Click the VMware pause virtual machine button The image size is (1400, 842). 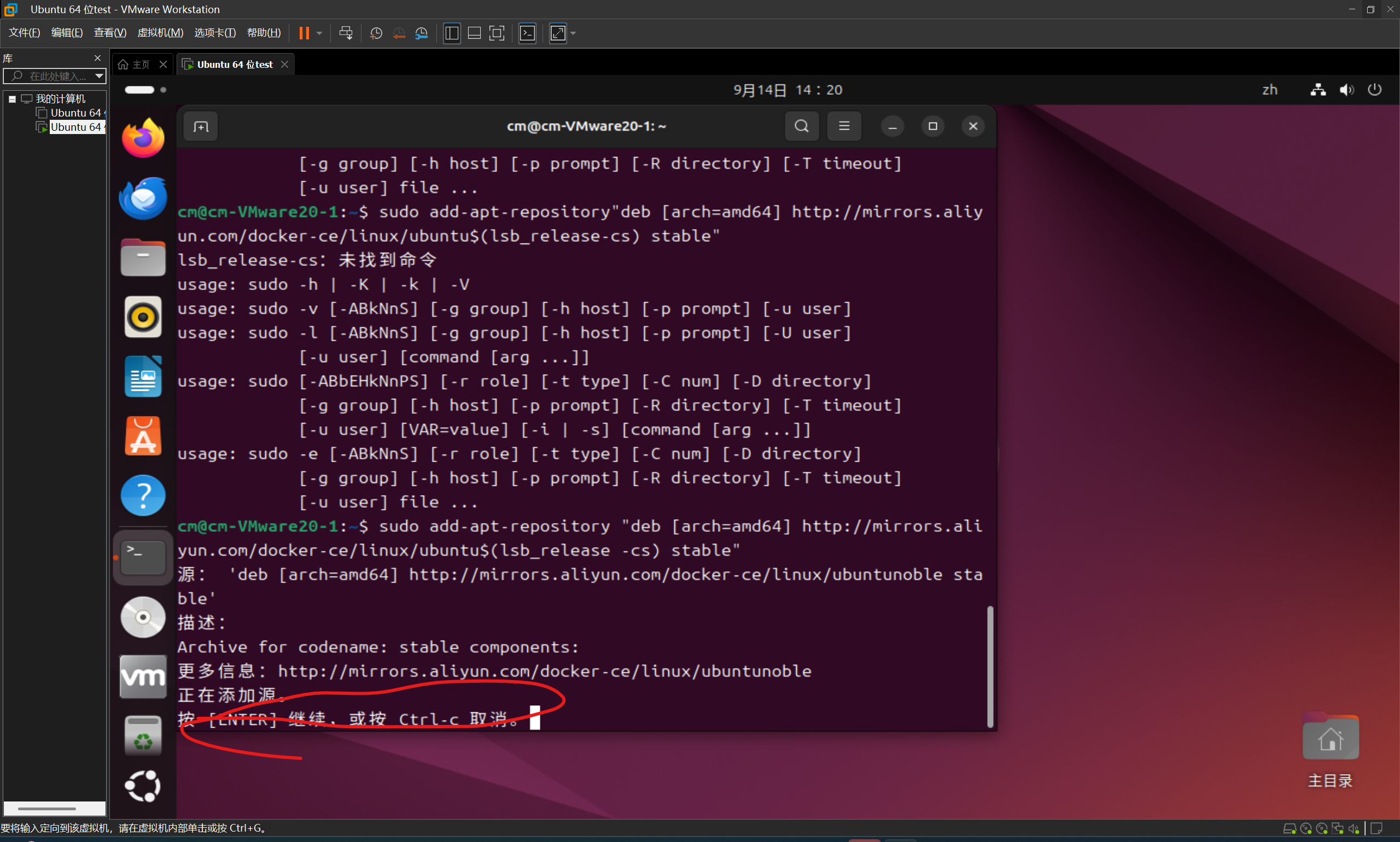point(304,33)
